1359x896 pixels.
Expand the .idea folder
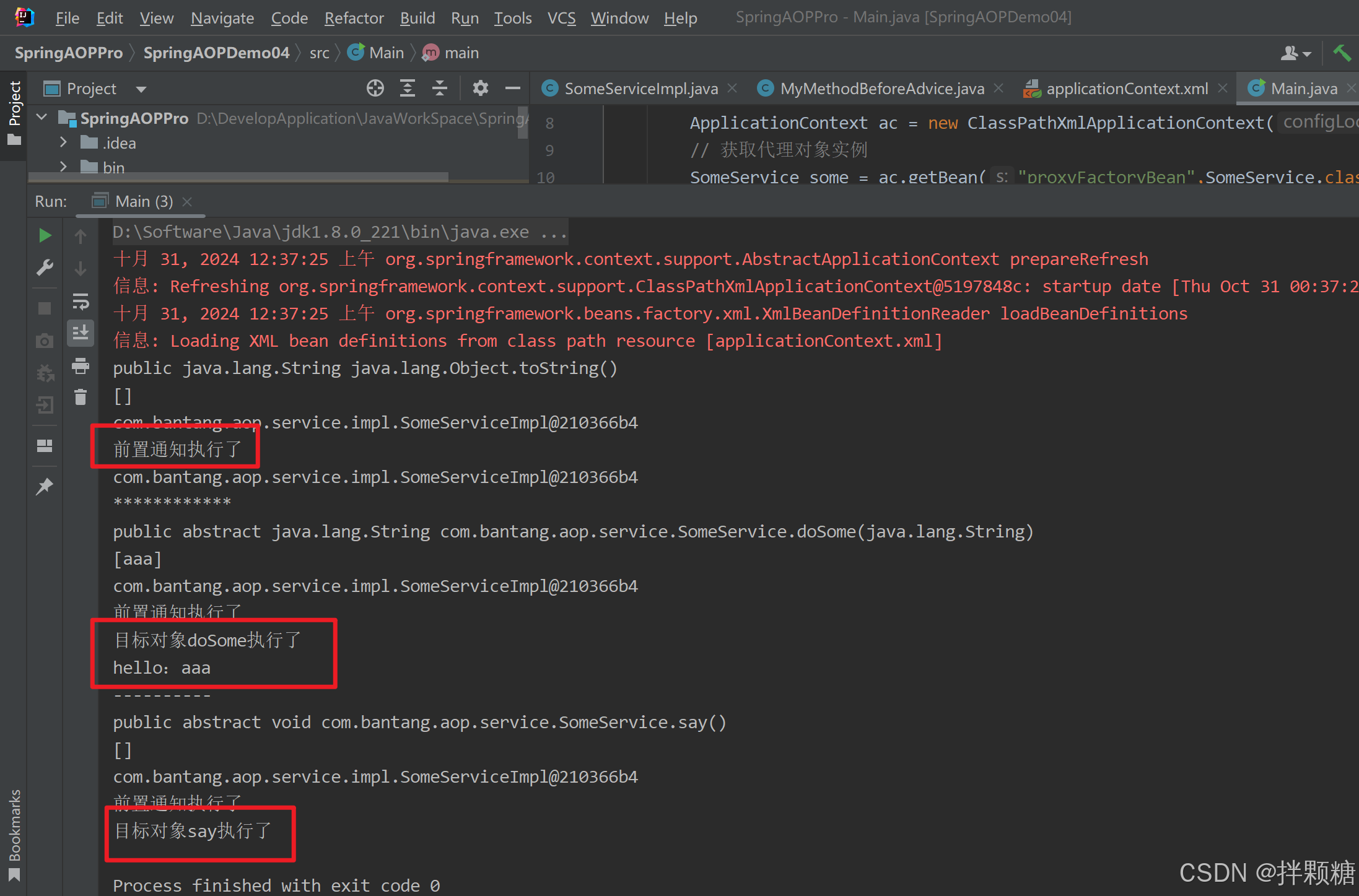point(63,142)
